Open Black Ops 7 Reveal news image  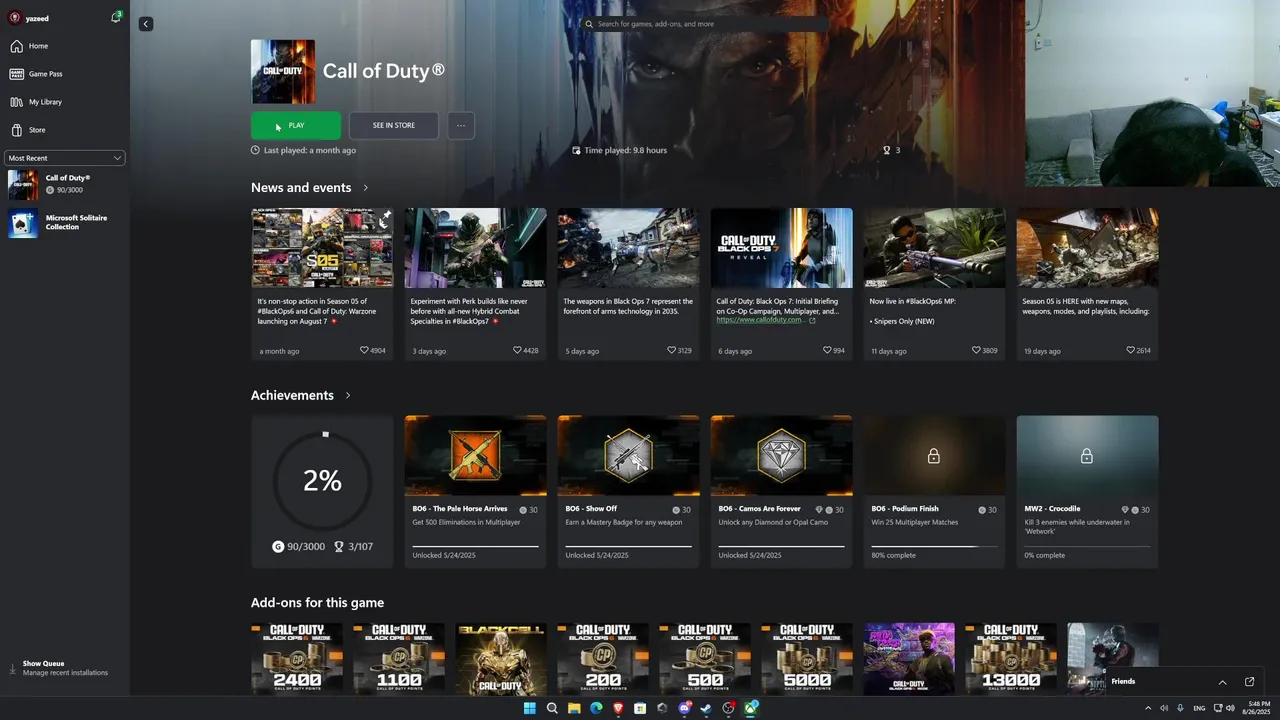click(782, 248)
